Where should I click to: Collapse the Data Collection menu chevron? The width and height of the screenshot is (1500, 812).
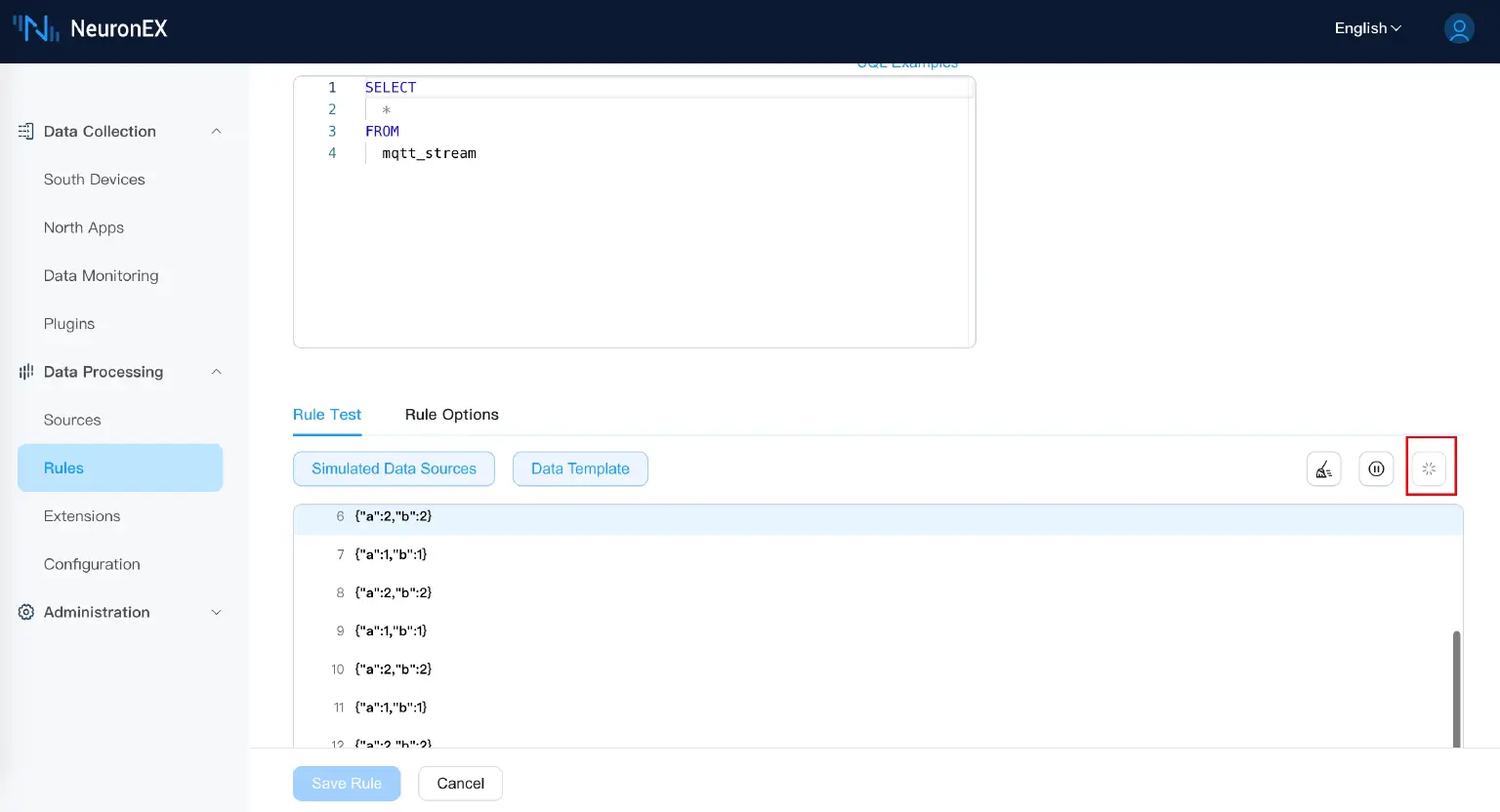[x=217, y=132]
